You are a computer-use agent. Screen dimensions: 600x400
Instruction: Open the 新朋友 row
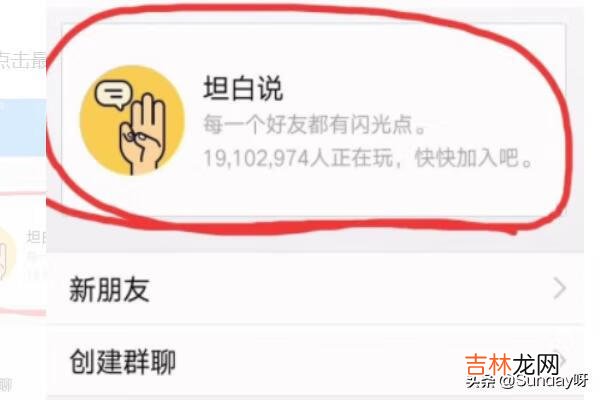click(x=315, y=288)
